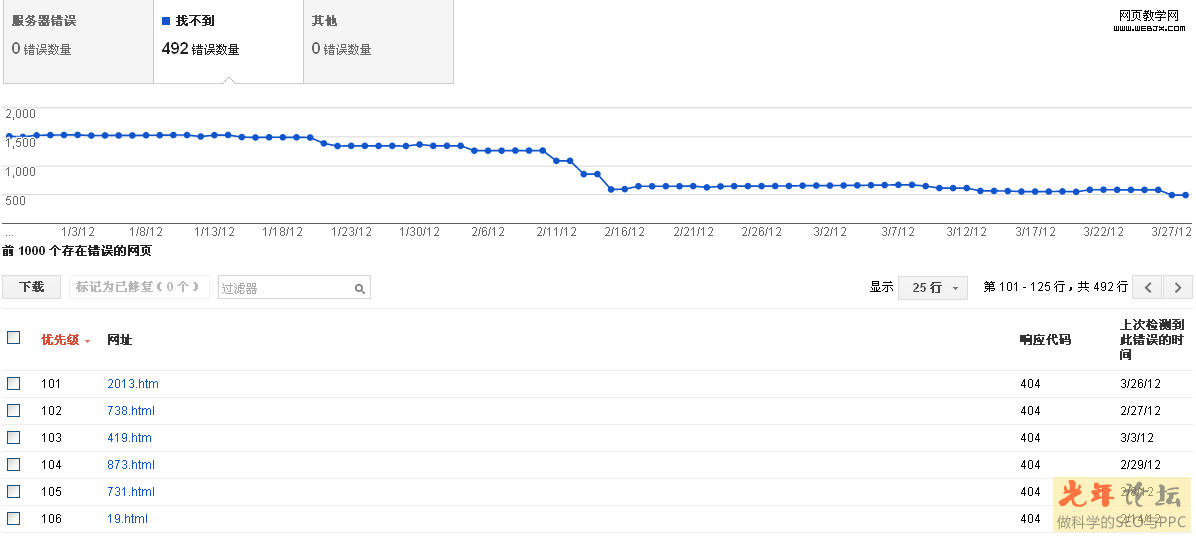The height and width of the screenshot is (537, 1196).
Task: Select checkbox next to 873.html
Action: tap(14, 464)
